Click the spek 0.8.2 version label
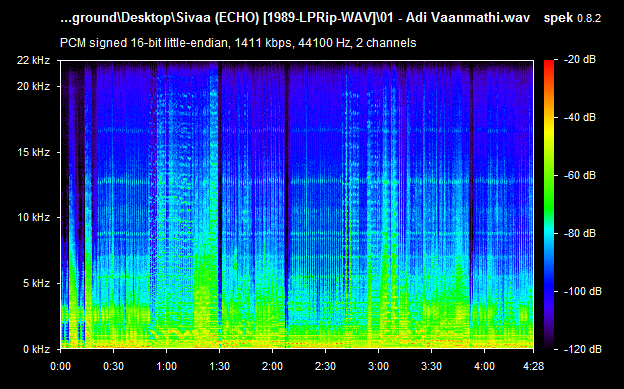The image size is (624, 389). point(572,18)
